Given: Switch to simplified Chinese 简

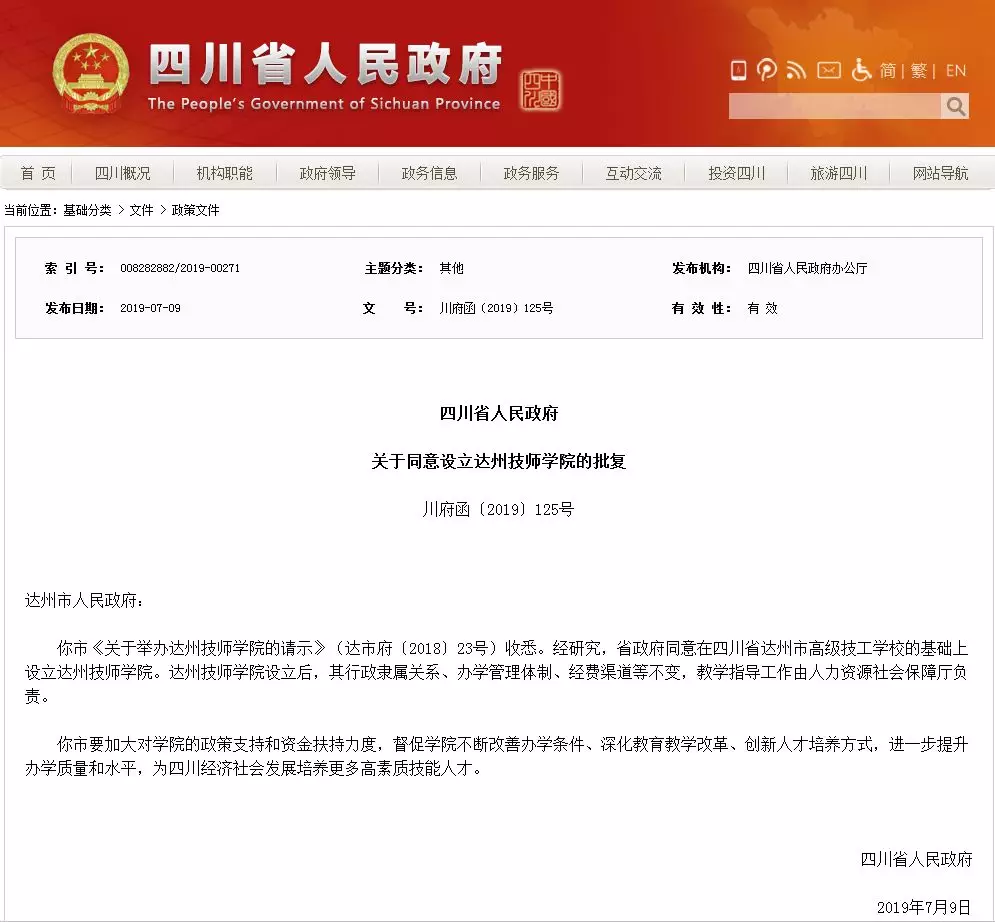Looking at the screenshot, I should [x=888, y=70].
